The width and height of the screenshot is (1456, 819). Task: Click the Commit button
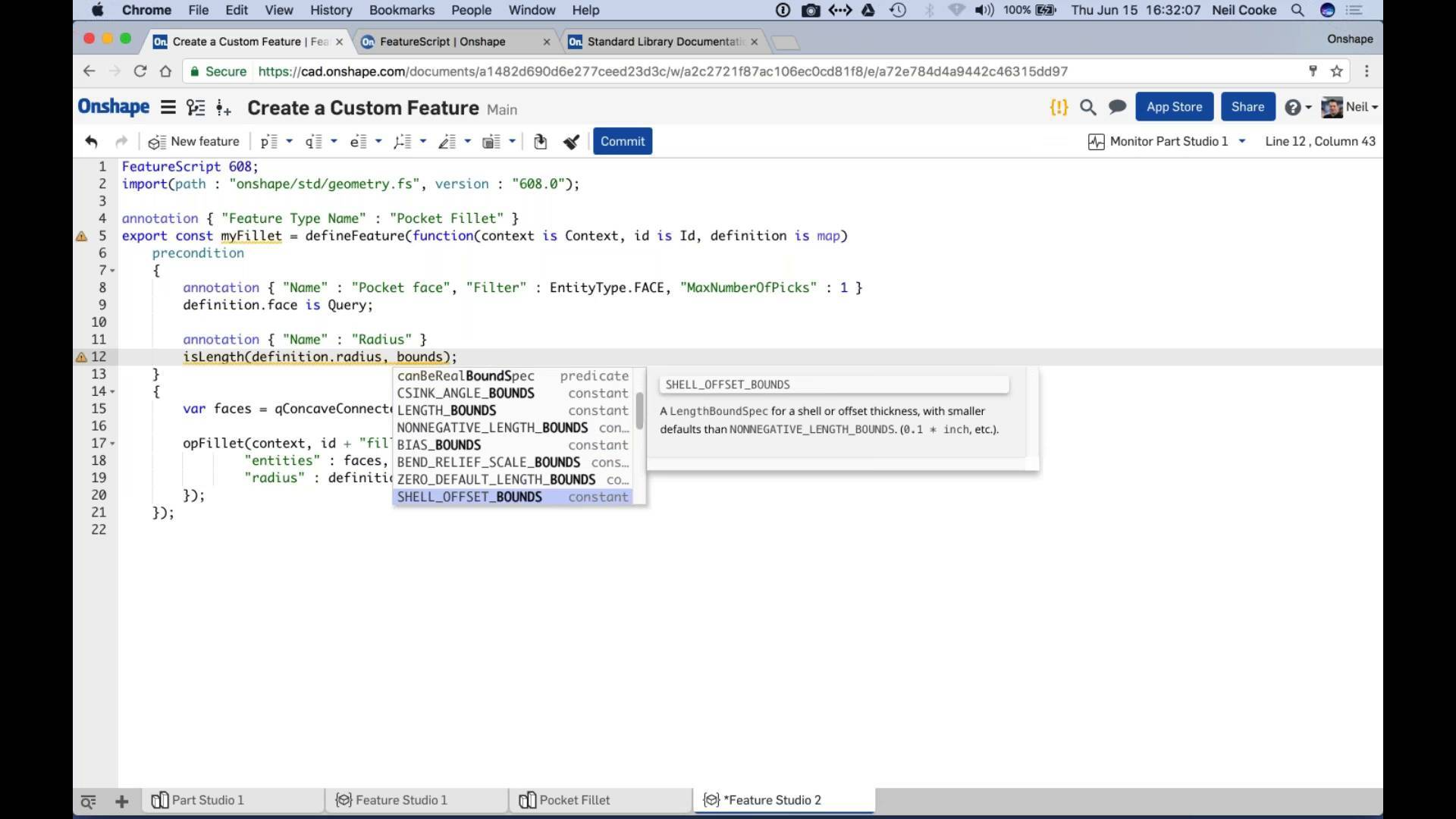(x=623, y=141)
